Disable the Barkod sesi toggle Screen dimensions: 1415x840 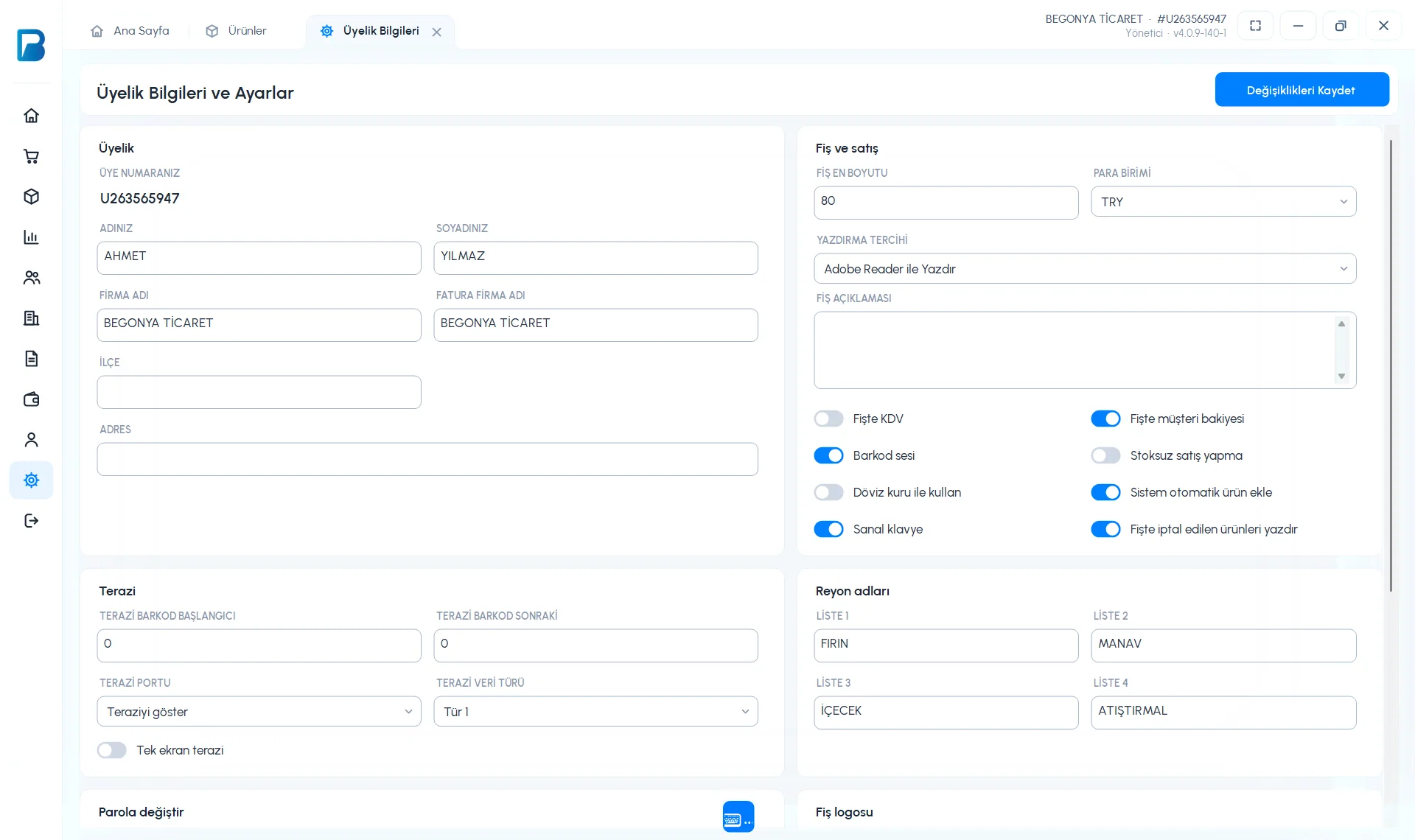pos(828,455)
